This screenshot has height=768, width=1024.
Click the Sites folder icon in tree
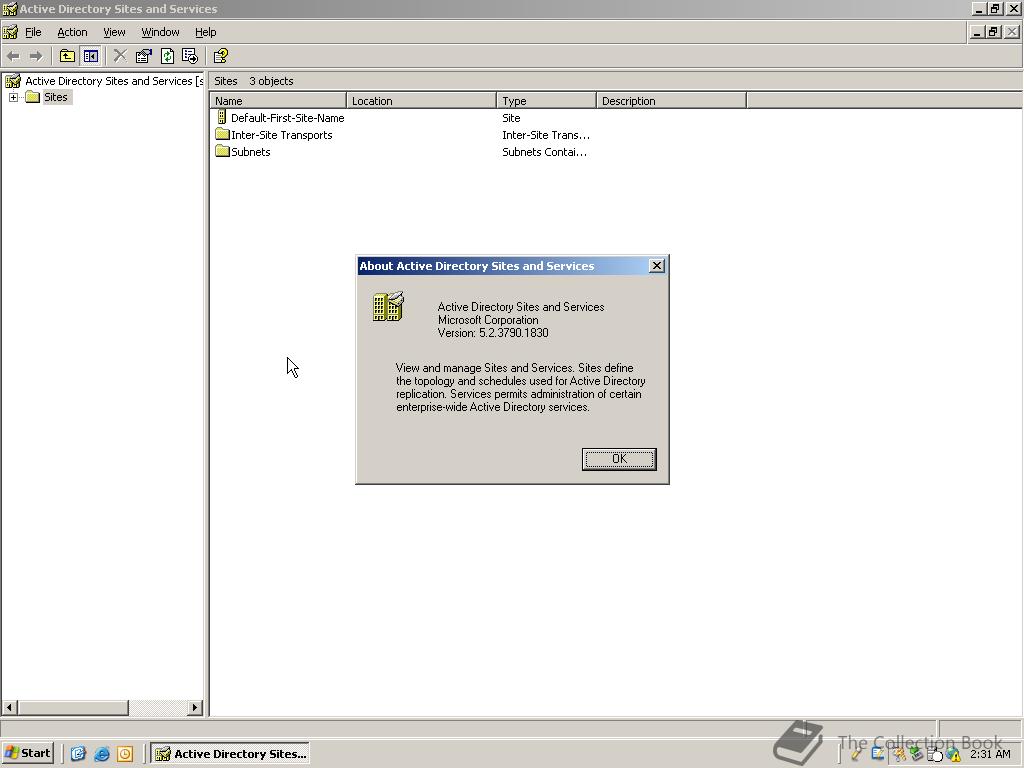coord(33,97)
